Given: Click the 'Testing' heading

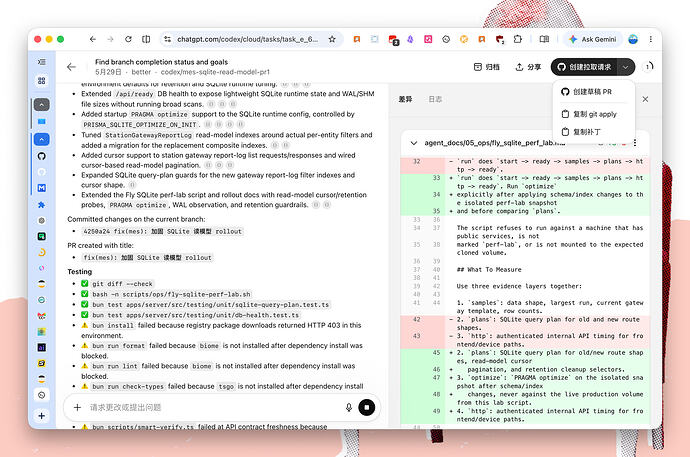Looking at the screenshot, I should pyautogui.click(x=80, y=272).
